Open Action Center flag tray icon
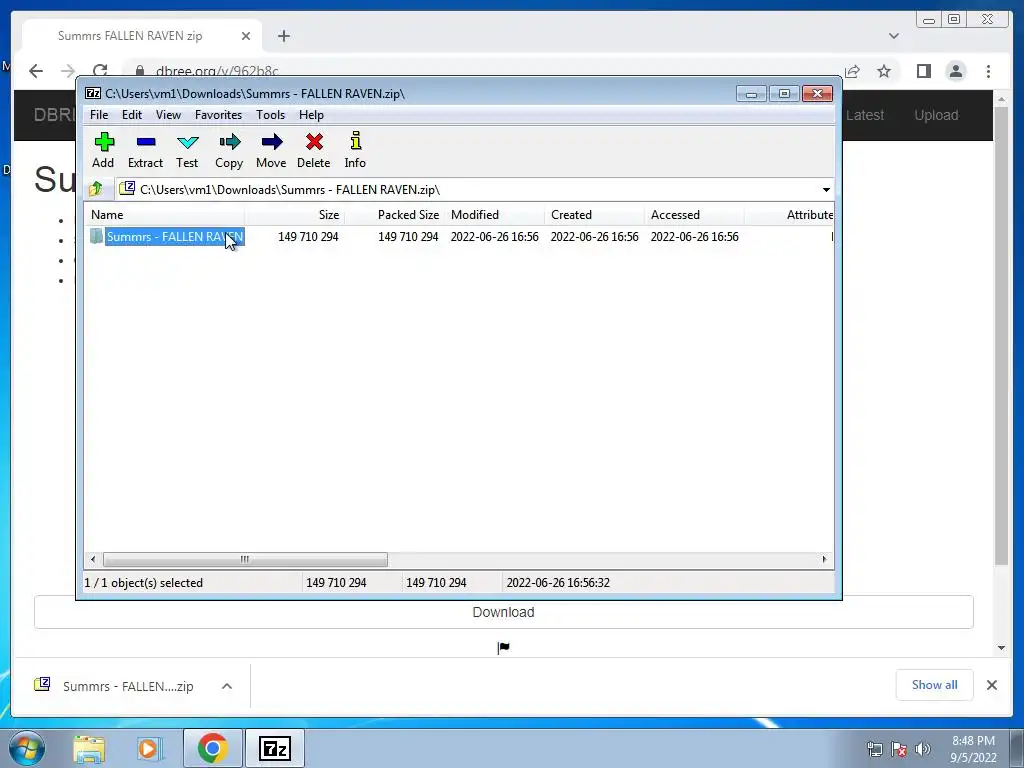This screenshot has height=768, width=1024. coord(899,749)
